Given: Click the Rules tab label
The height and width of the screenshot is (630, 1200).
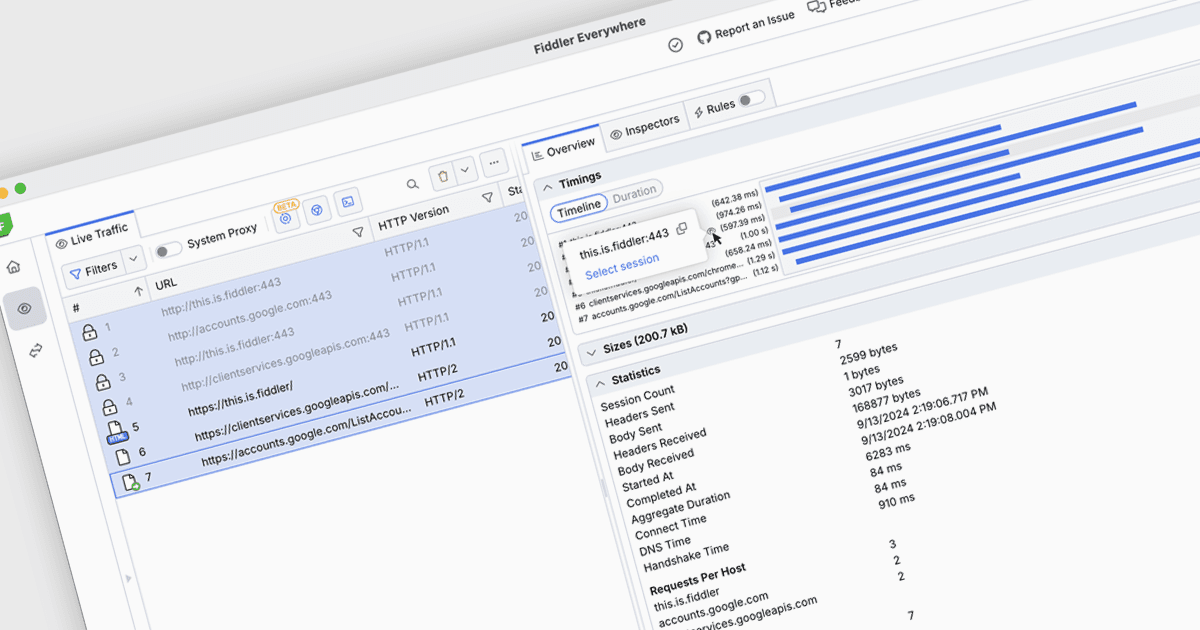Looking at the screenshot, I should coord(721,106).
